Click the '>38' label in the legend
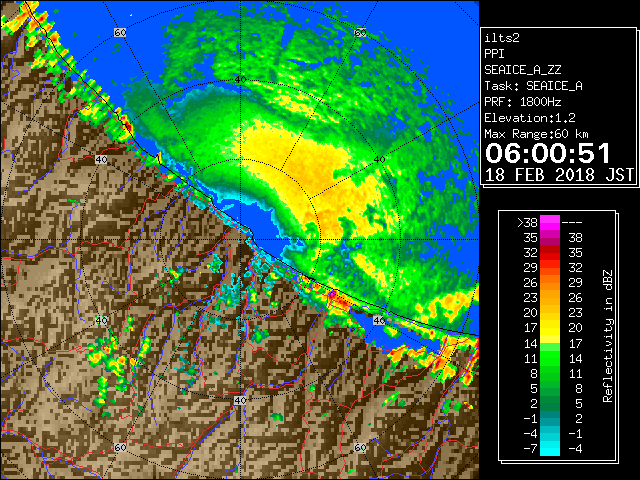 click(x=527, y=222)
